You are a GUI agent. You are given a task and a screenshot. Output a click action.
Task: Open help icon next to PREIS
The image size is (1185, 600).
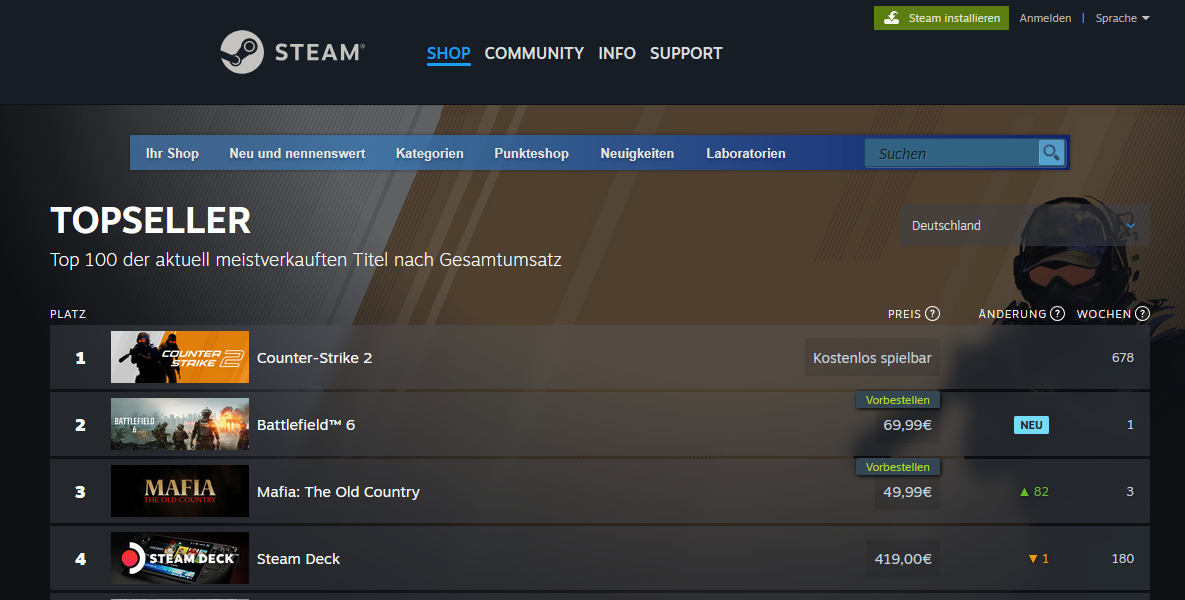pyautogui.click(x=933, y=314)
